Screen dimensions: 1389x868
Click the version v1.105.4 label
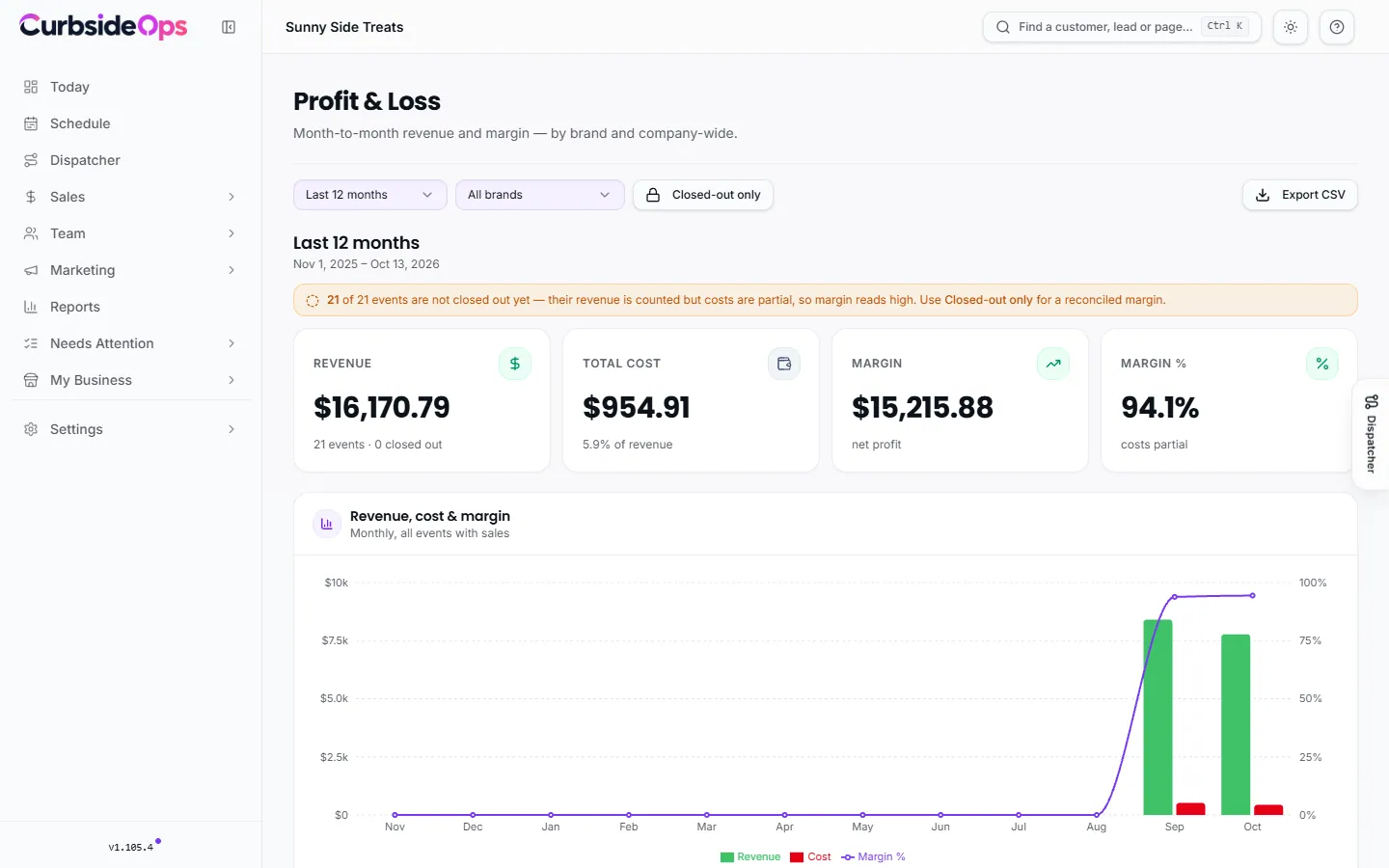coord(131,848)
